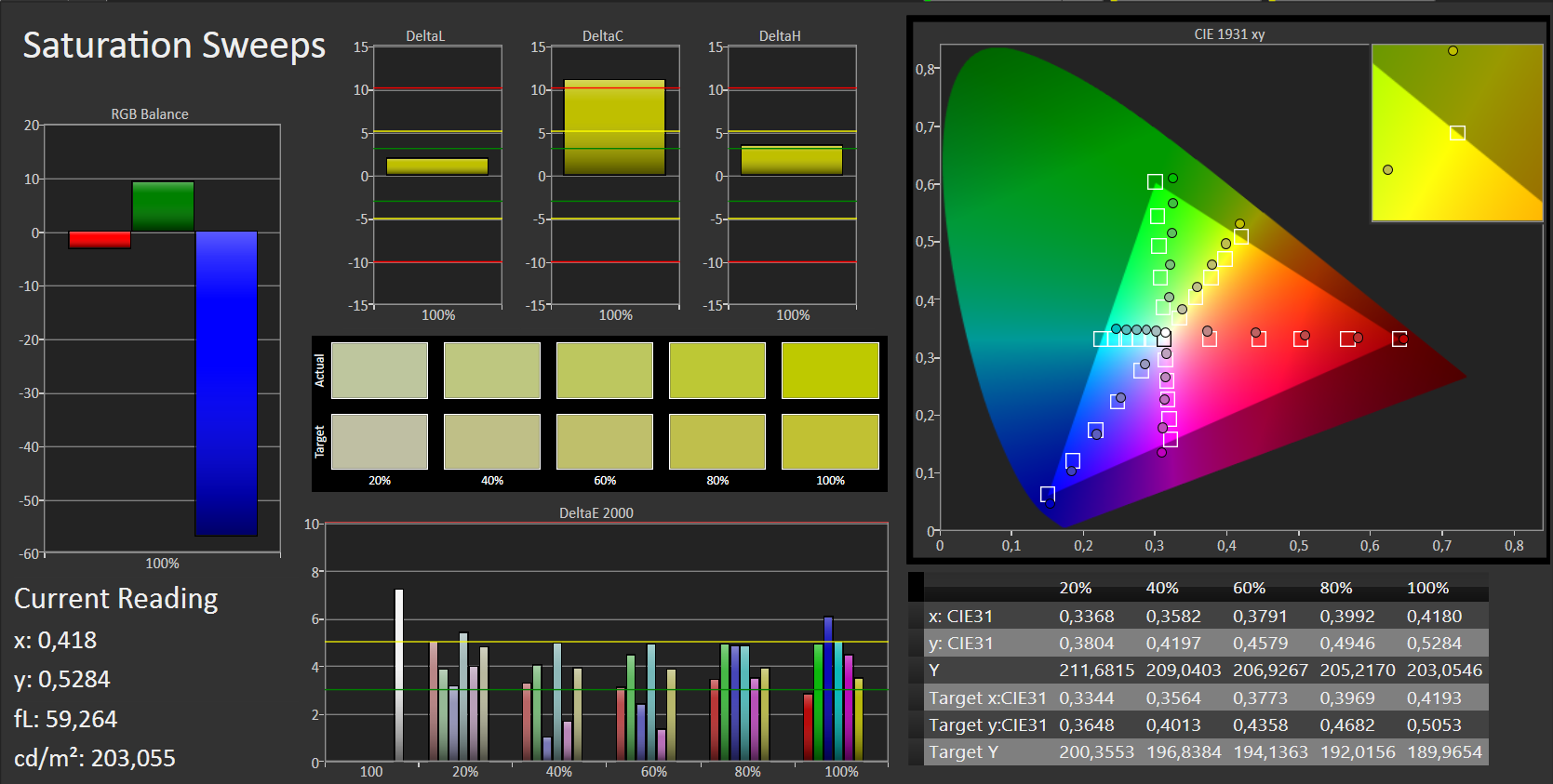Image resolution: width=1553 pixels, height=784 pixels.
Task: Click the fL: 59,264 reading
Action: click(x=66, y=719)
